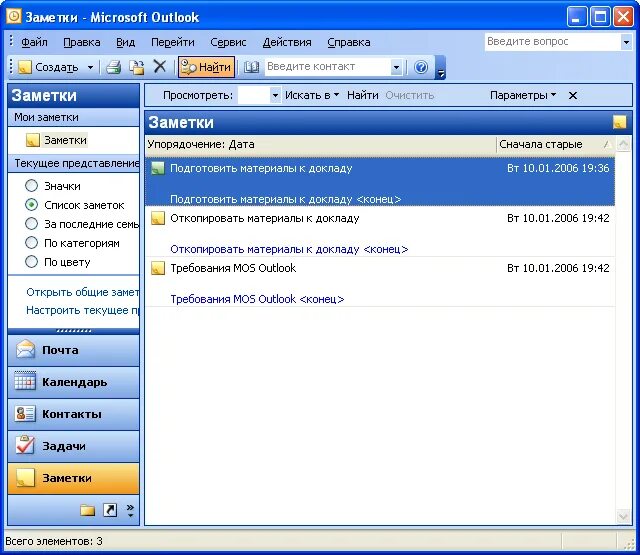Open the Файл menu

[34, 42]
